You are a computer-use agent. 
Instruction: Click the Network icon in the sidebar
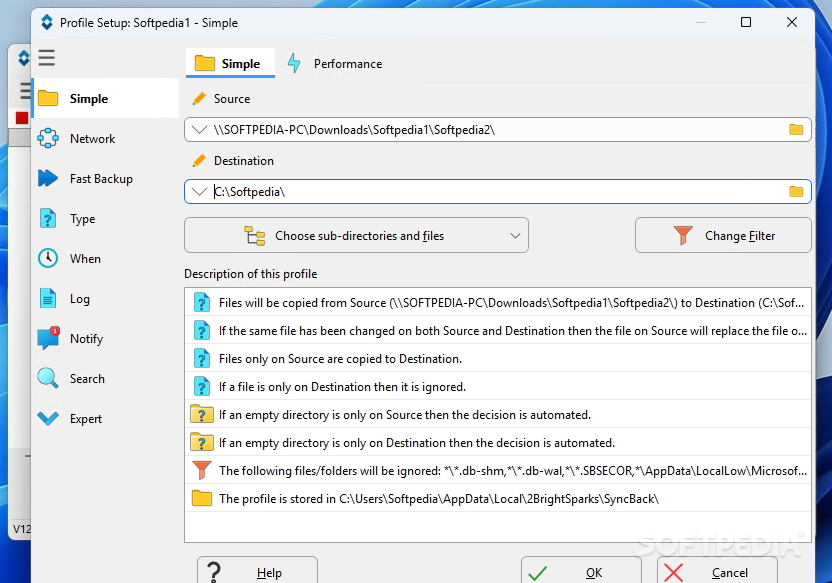tap(48, 138)
